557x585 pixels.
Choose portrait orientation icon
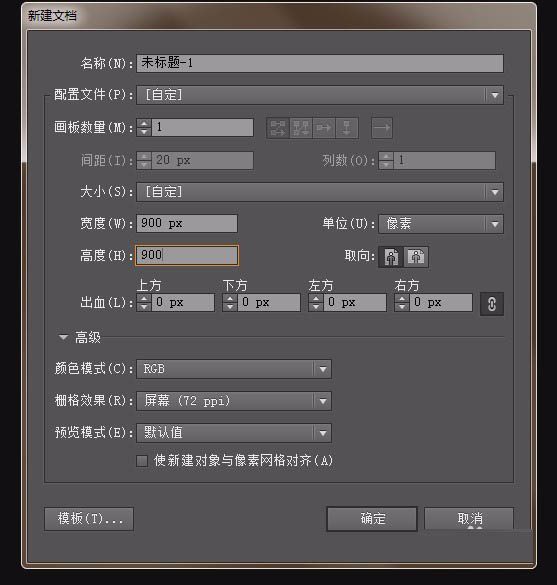coord(391,257)
